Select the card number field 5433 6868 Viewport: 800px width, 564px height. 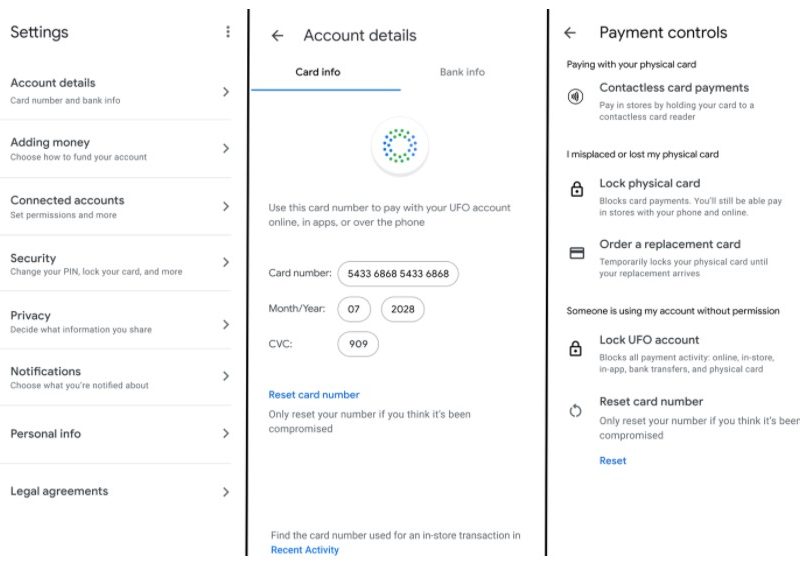tap(398, 273)
